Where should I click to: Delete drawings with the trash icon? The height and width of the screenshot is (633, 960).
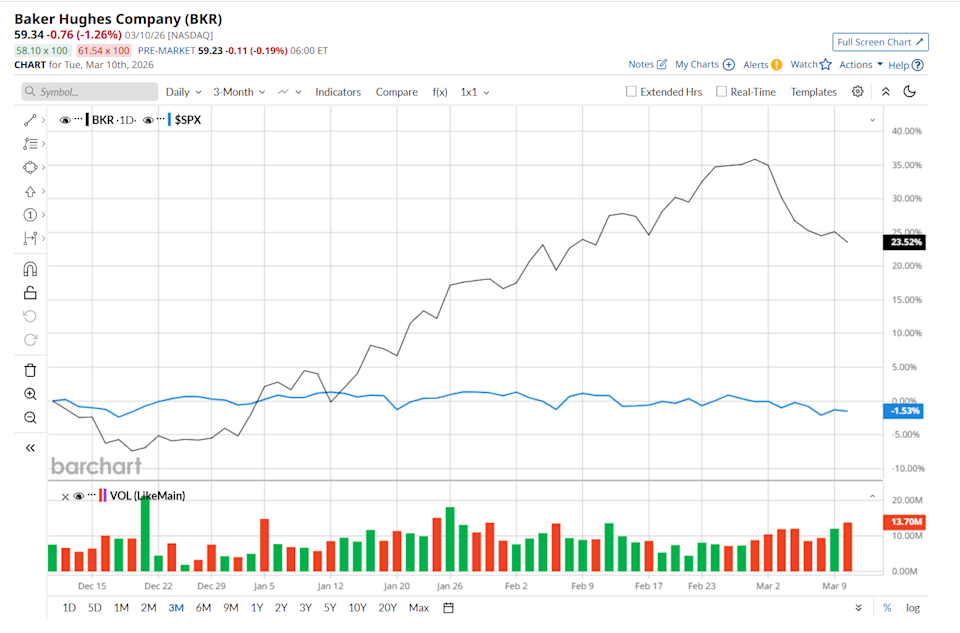pos(30,370)
